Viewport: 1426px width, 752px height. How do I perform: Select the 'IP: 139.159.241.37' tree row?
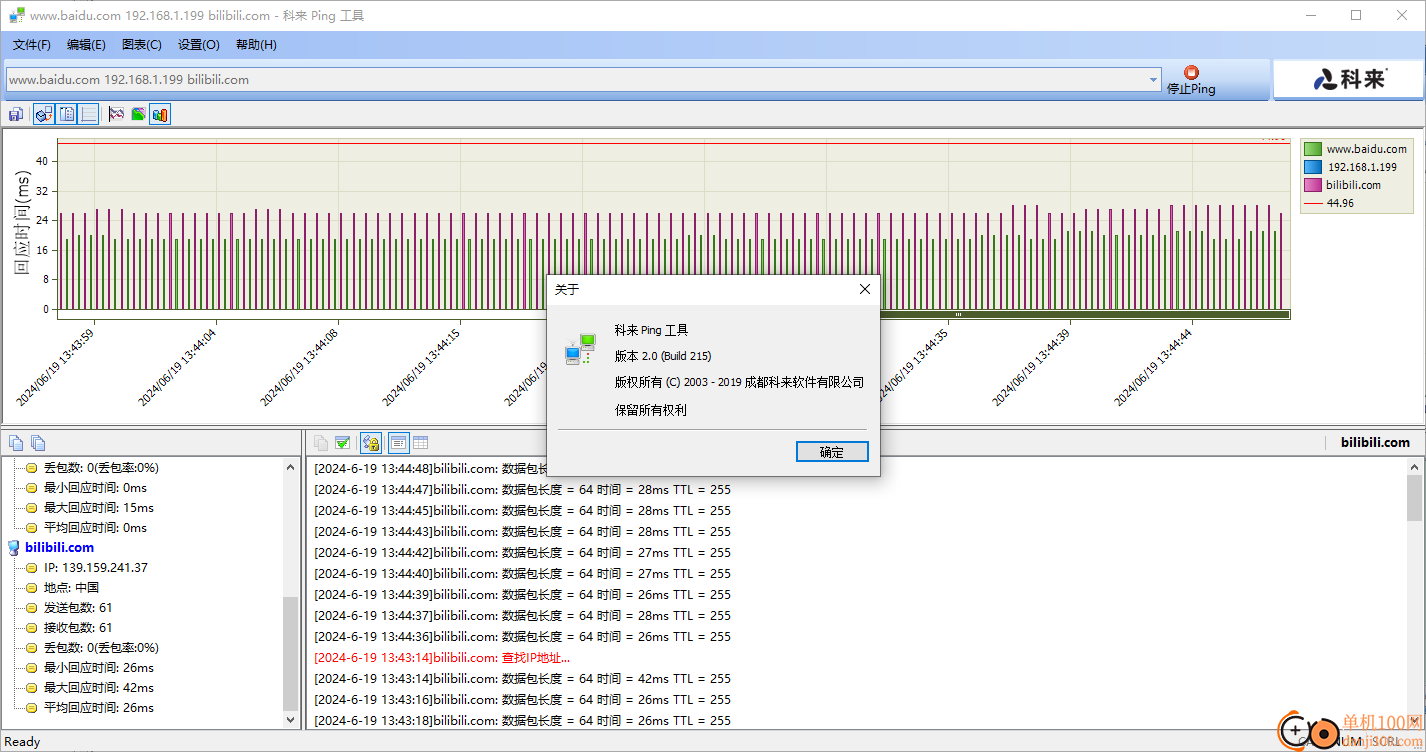click(x=96, y=567)
